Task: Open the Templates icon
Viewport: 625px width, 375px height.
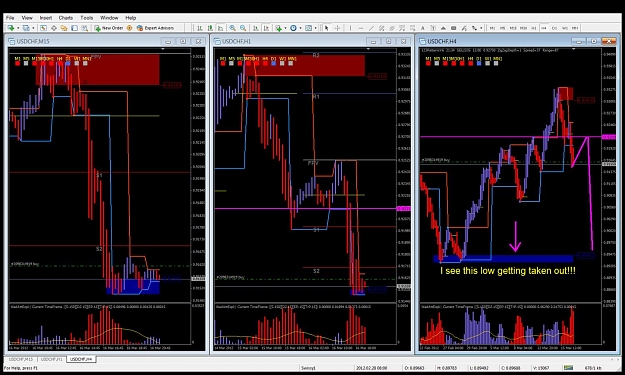Action: [309, 28]
